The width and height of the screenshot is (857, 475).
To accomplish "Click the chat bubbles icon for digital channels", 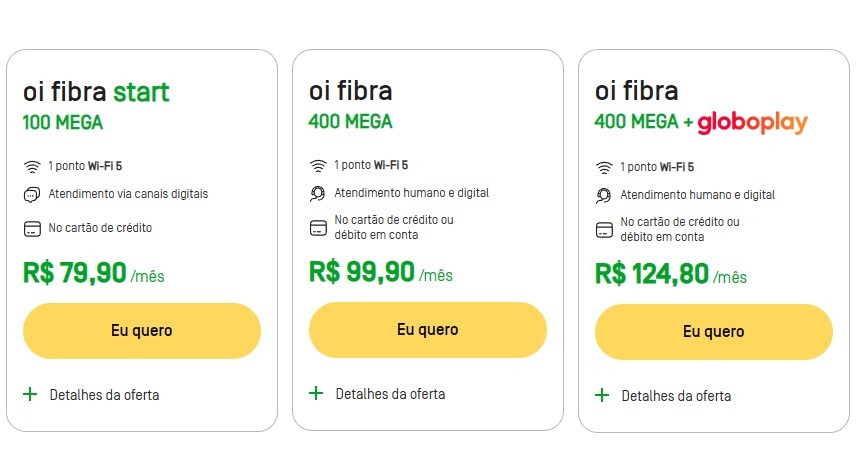I will [32, 195].
